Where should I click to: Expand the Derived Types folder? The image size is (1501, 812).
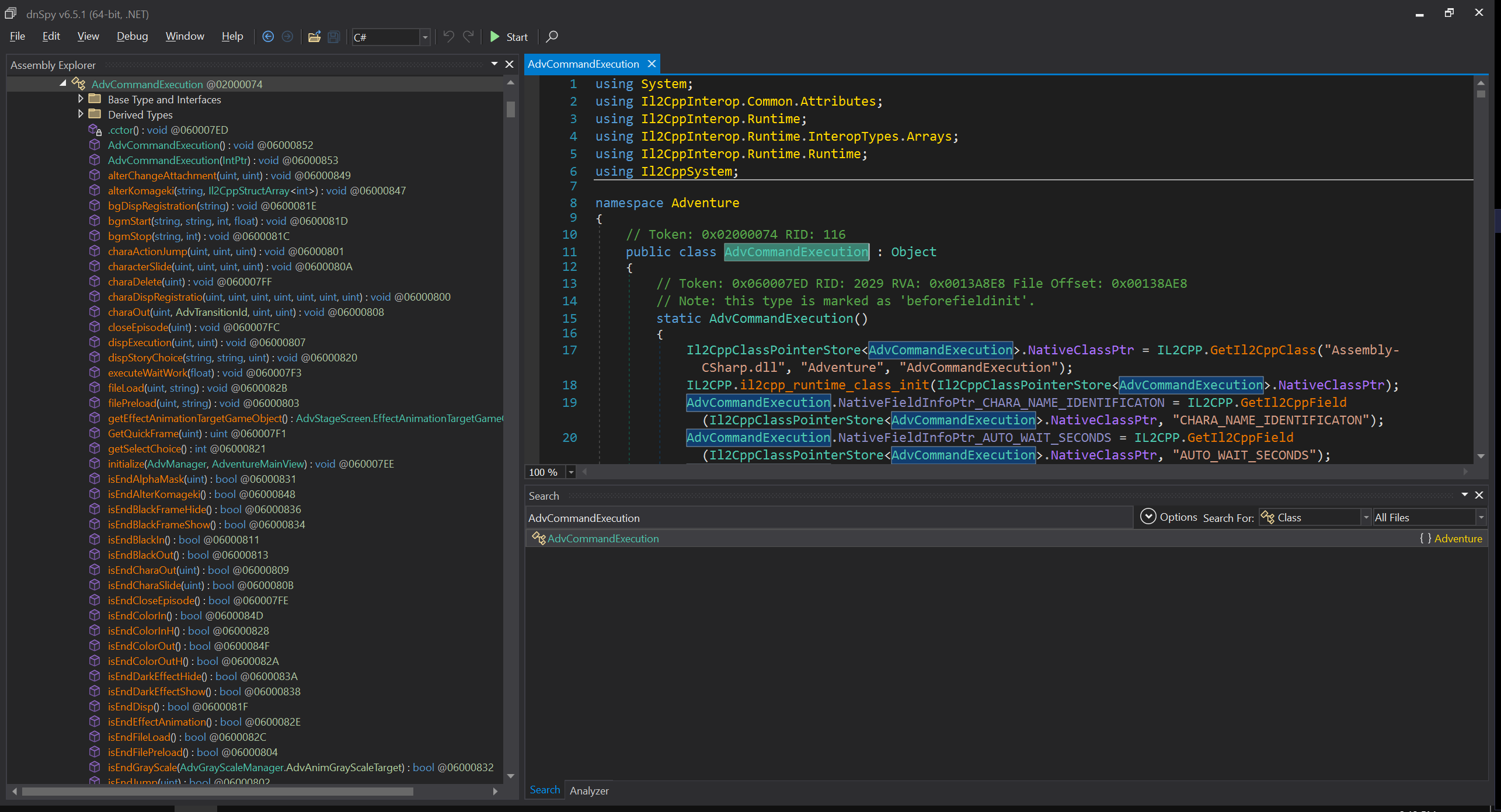81,114
